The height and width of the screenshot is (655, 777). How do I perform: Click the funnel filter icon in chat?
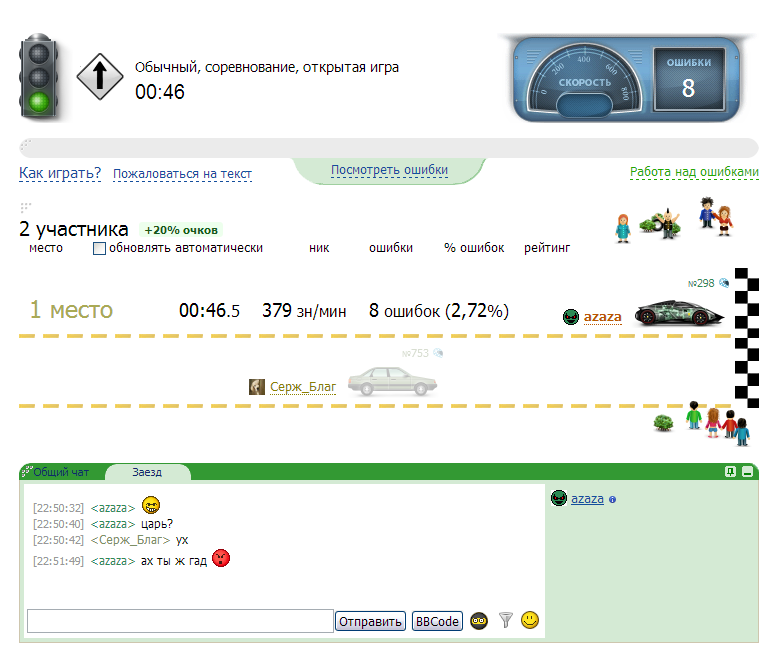click(505, 620)
